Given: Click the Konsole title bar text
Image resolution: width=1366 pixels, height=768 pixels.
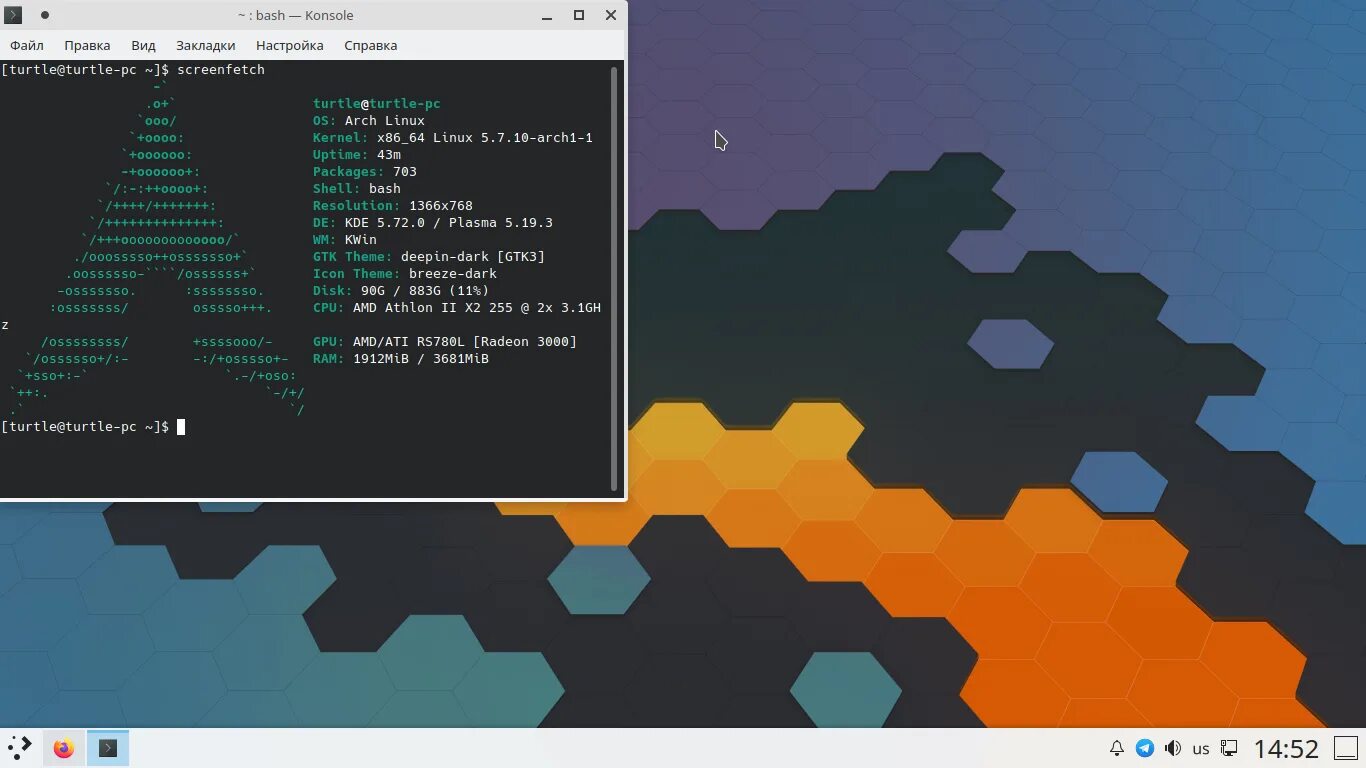Looking at the screenshot, I should tap(295, 15).
